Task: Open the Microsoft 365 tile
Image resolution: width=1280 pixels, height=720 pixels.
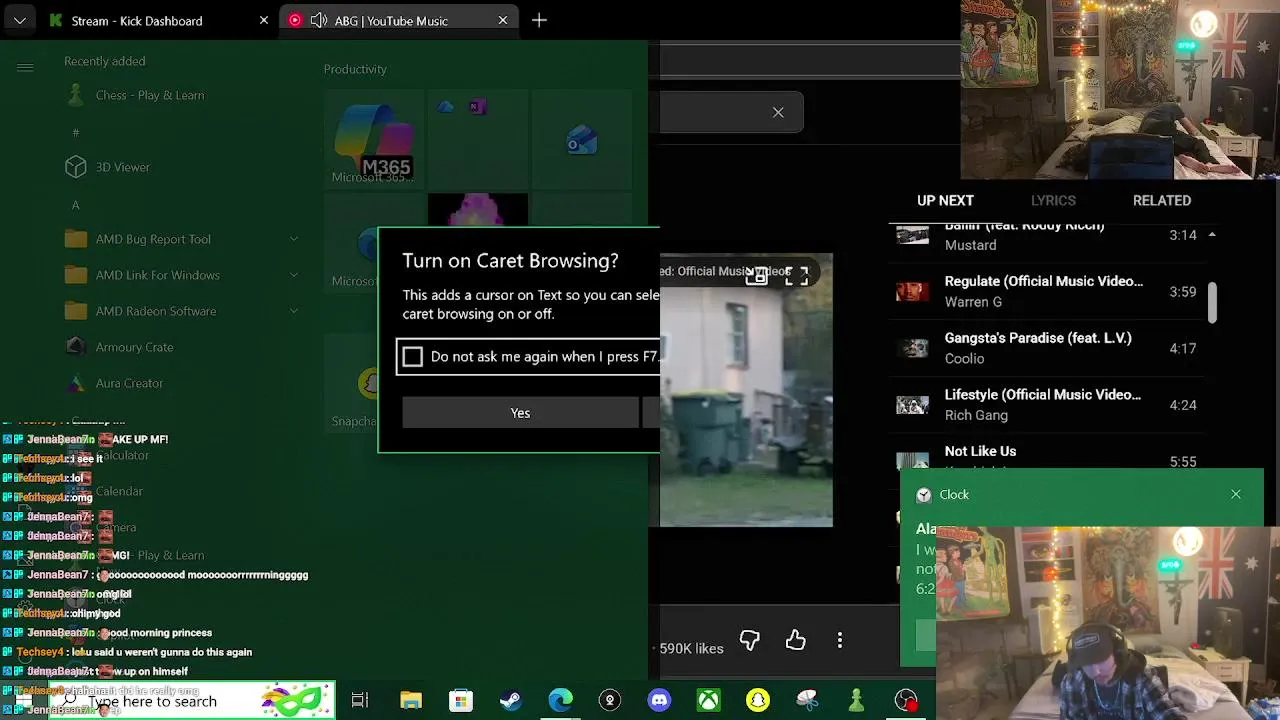Action: [x=374, y=139]
